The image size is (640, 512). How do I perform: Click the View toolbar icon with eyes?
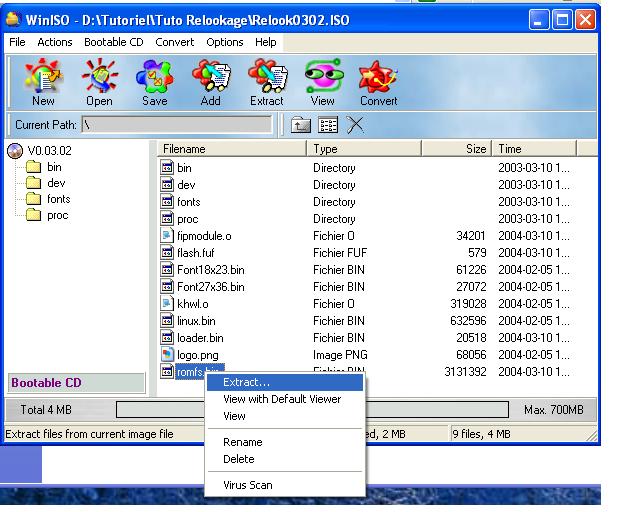(x=324, y=75)
